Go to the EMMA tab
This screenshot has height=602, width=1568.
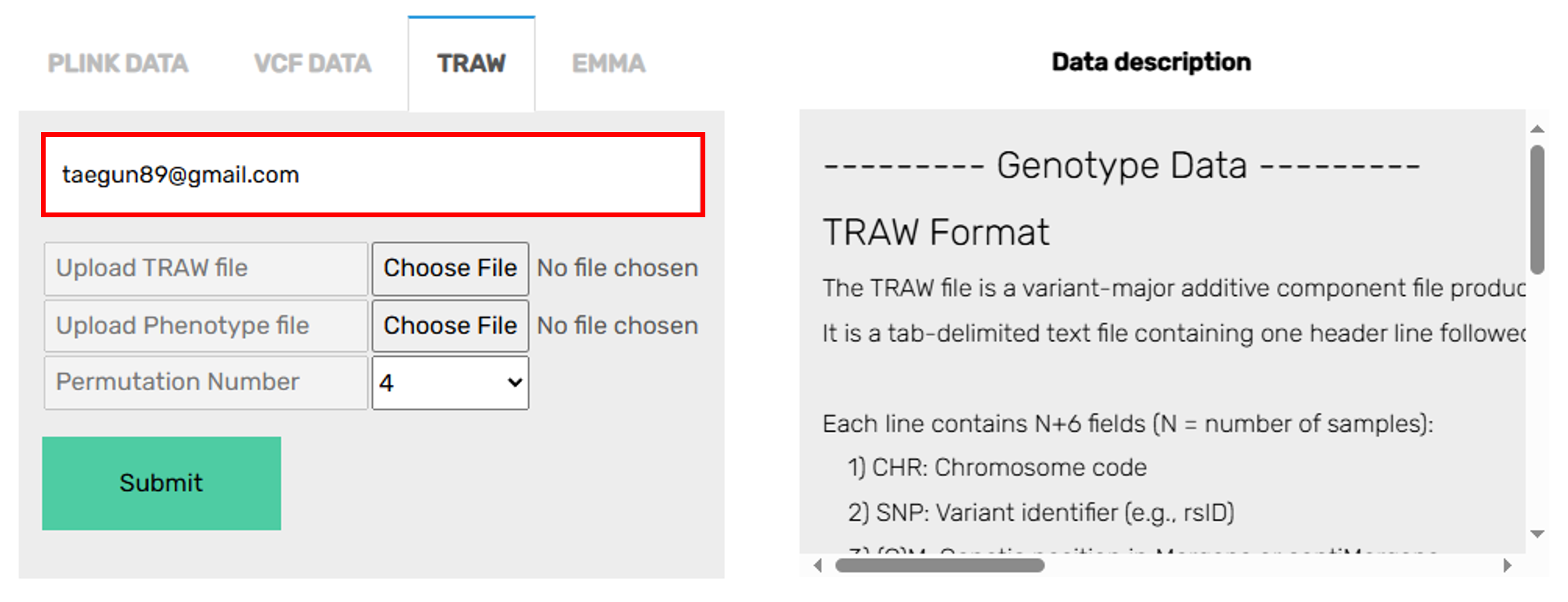tap(609, 64)
